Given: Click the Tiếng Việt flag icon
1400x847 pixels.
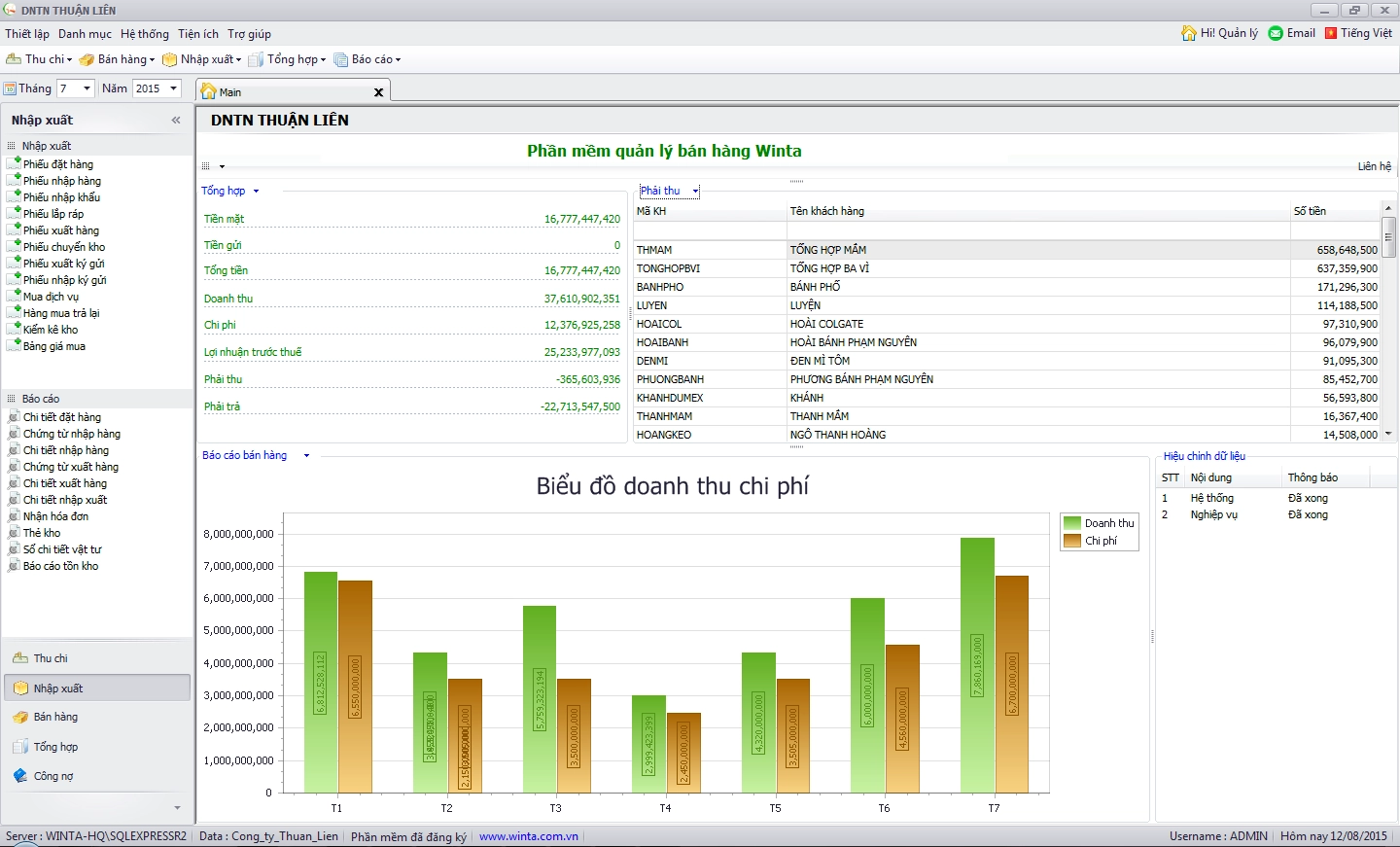Looking at the screenshot, I should 1331,33.
